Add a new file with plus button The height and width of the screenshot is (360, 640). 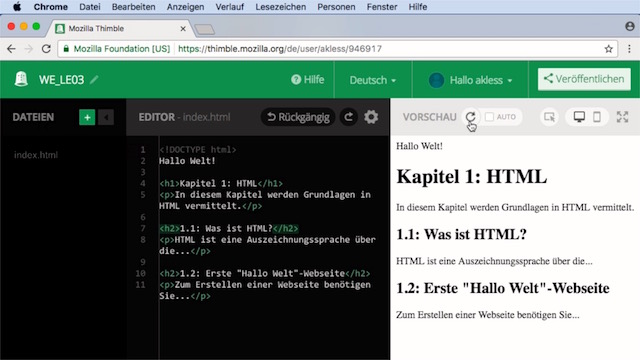(87, 118)
